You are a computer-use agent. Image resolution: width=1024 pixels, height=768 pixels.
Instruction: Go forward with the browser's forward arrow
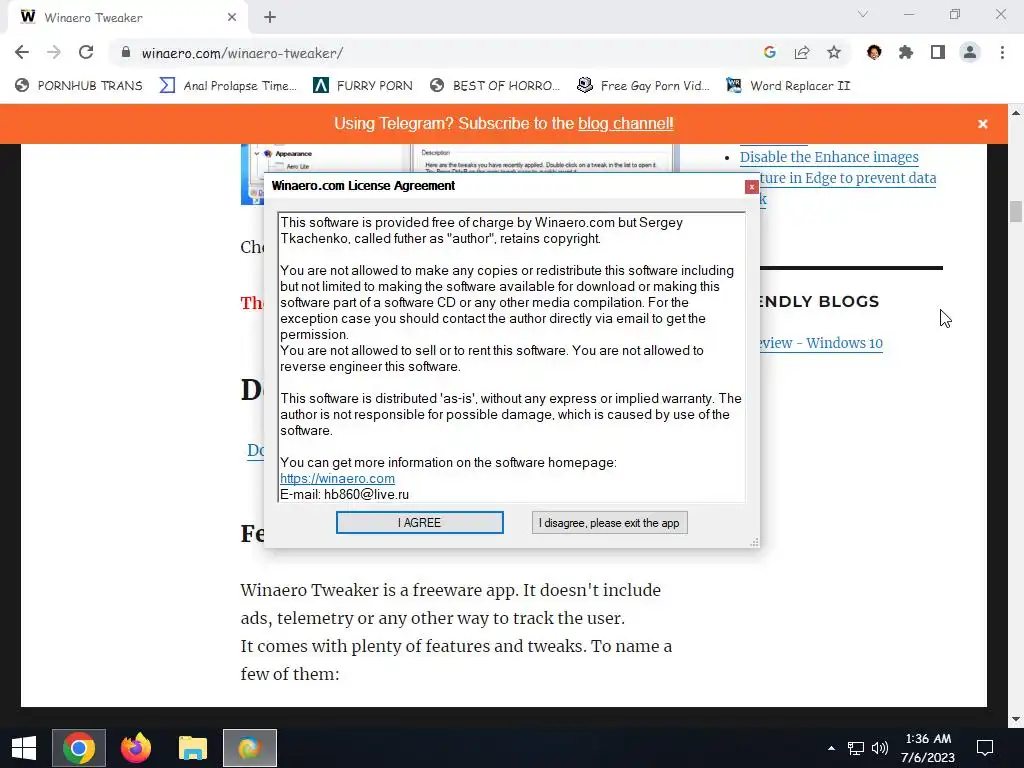pos(54,52)
